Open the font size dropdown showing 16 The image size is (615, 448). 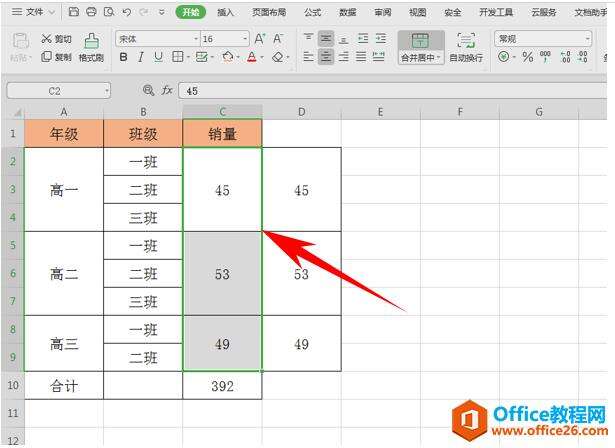coord(245,39)
